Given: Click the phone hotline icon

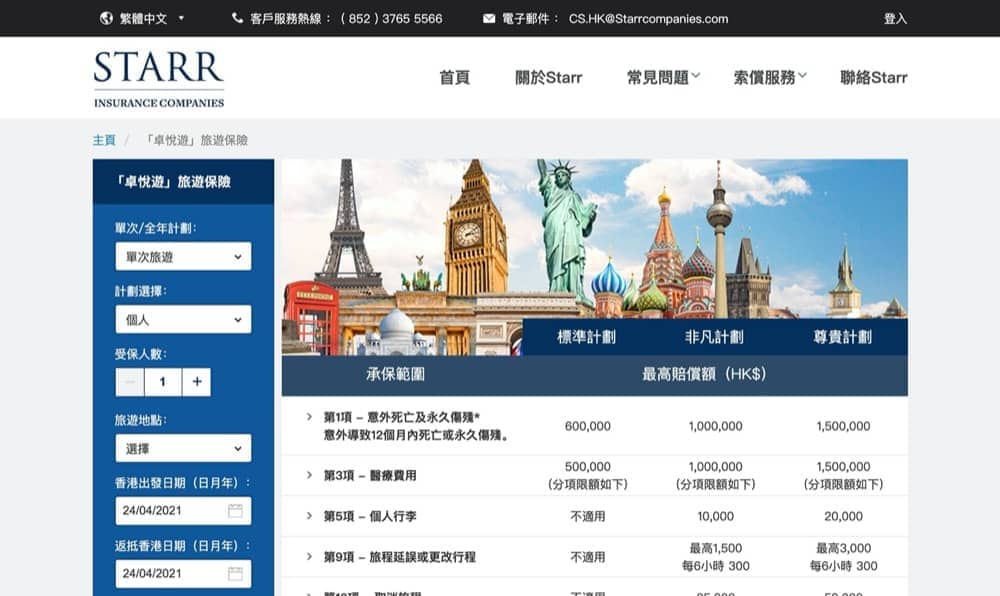Looking at the screenshot, I should click(x=237, y=18).
